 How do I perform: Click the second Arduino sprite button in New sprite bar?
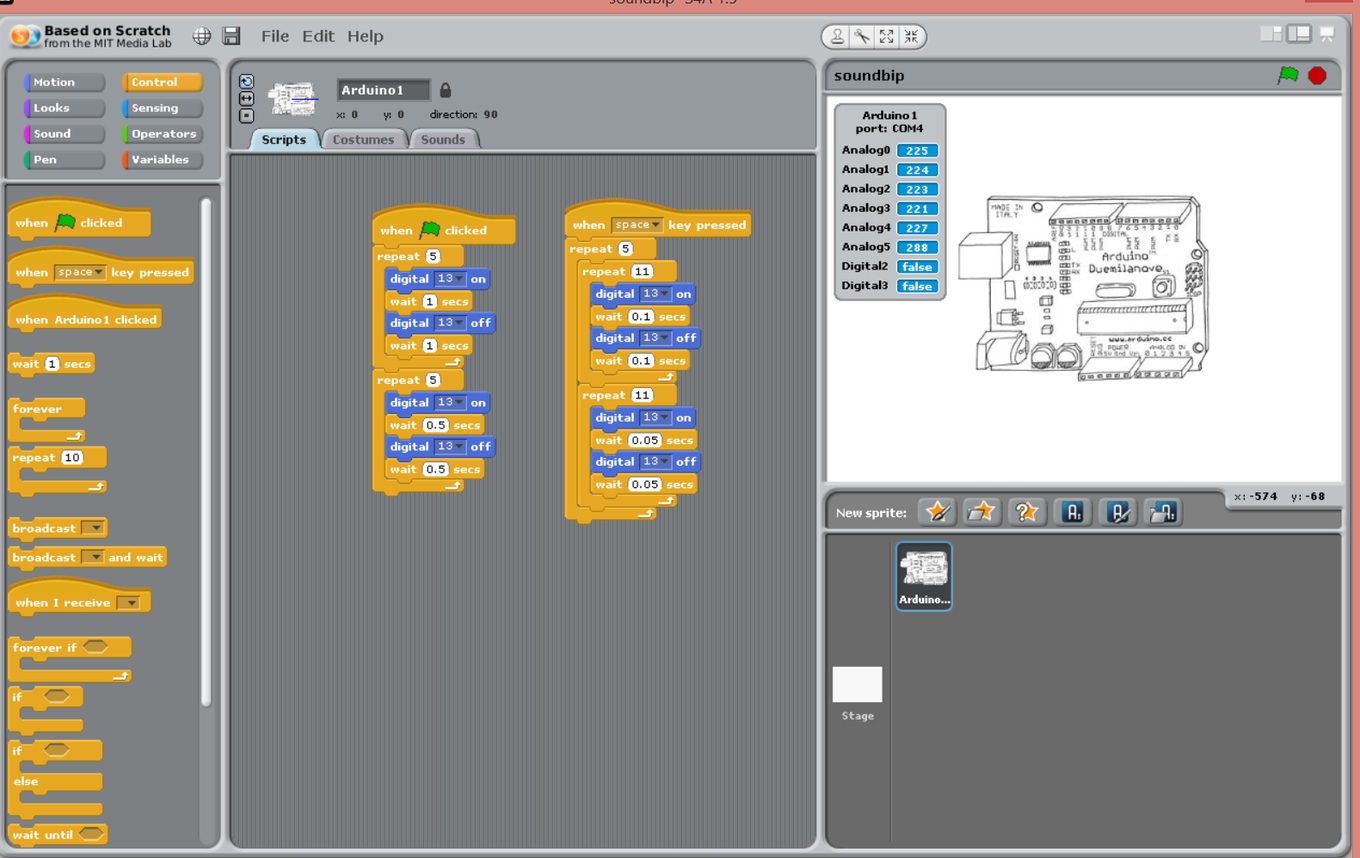coord(1117,512)
